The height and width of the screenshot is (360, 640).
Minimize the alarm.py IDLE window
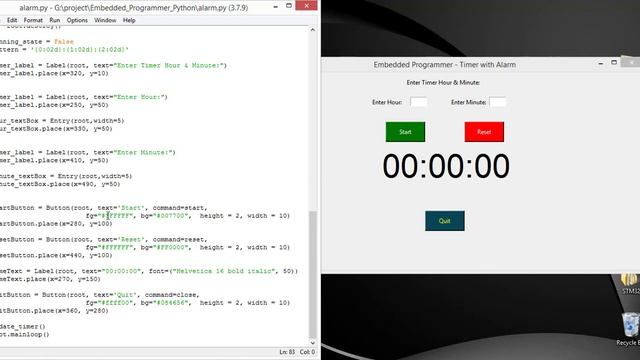276,7
